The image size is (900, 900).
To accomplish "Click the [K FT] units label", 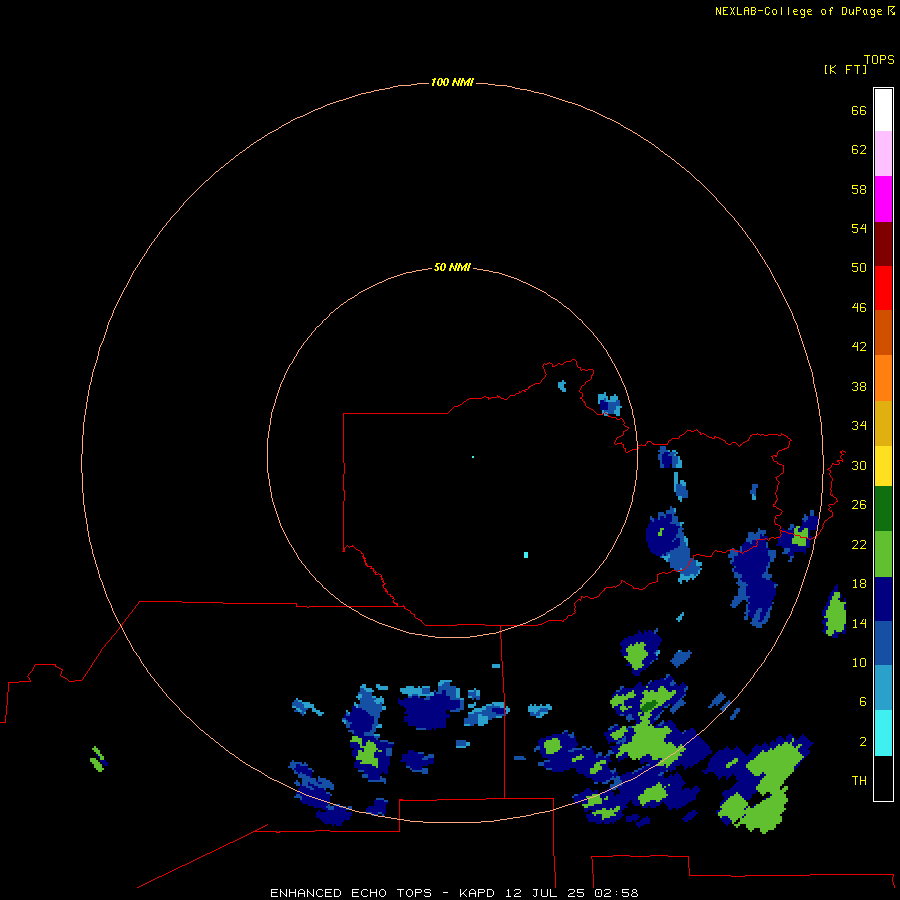I will (x=845, y=69).
